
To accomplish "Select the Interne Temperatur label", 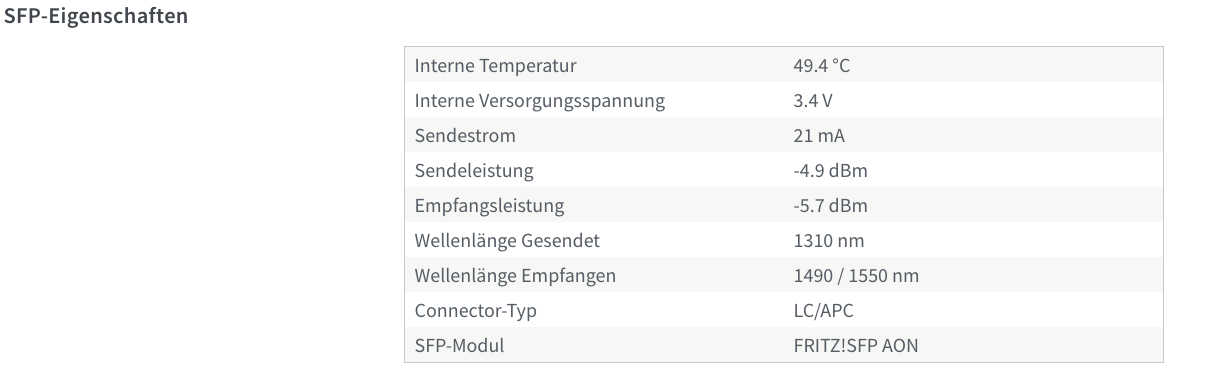I will tap(496, 66).
